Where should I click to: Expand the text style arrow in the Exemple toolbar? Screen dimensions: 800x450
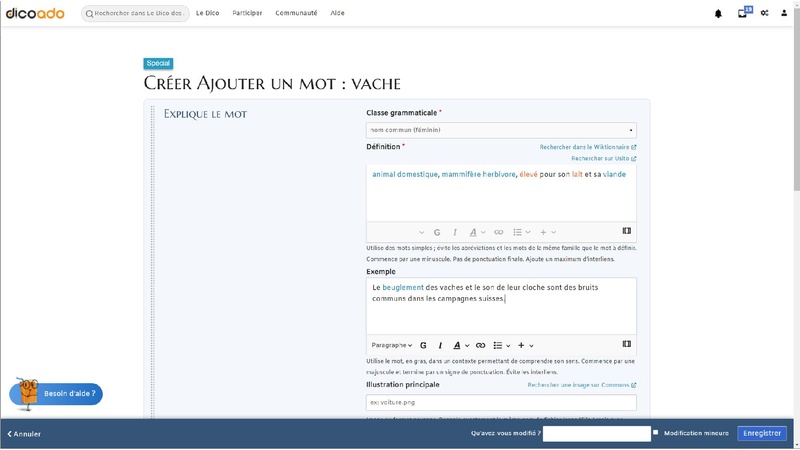point(467,346)
